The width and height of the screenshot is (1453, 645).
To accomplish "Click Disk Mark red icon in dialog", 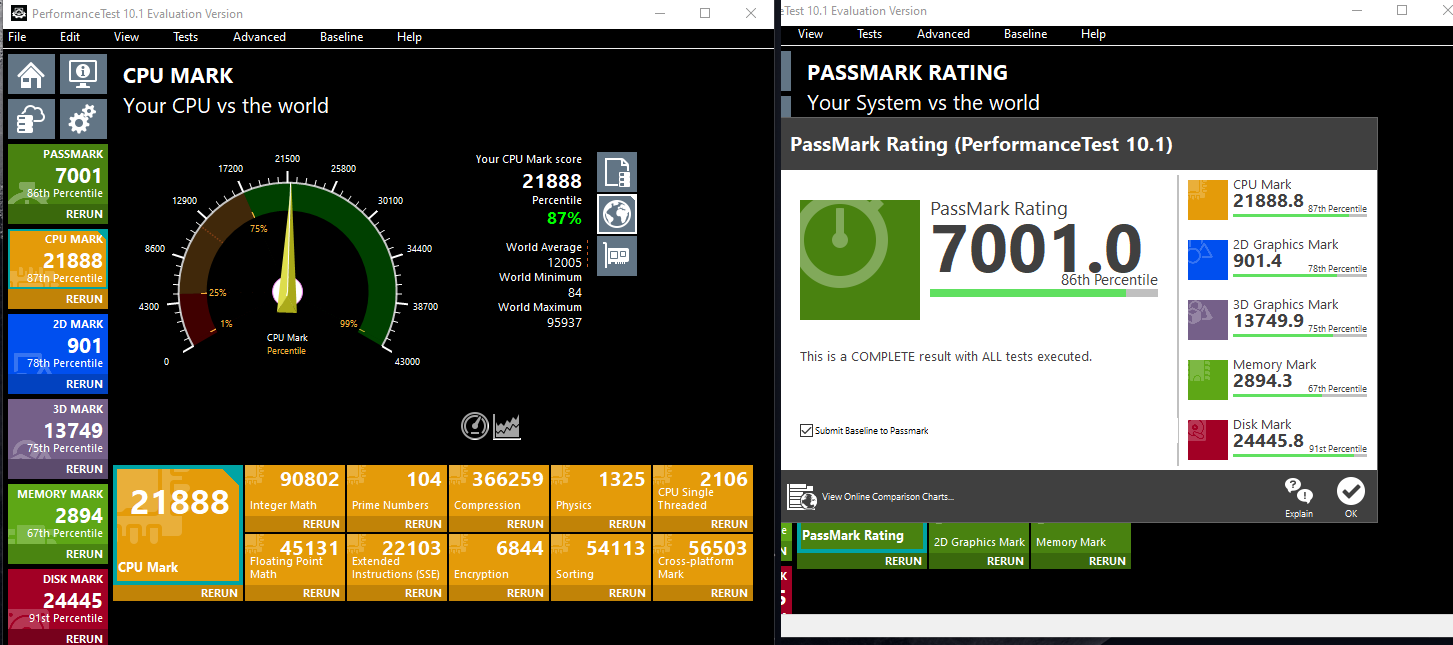I will click(1207, 440).
